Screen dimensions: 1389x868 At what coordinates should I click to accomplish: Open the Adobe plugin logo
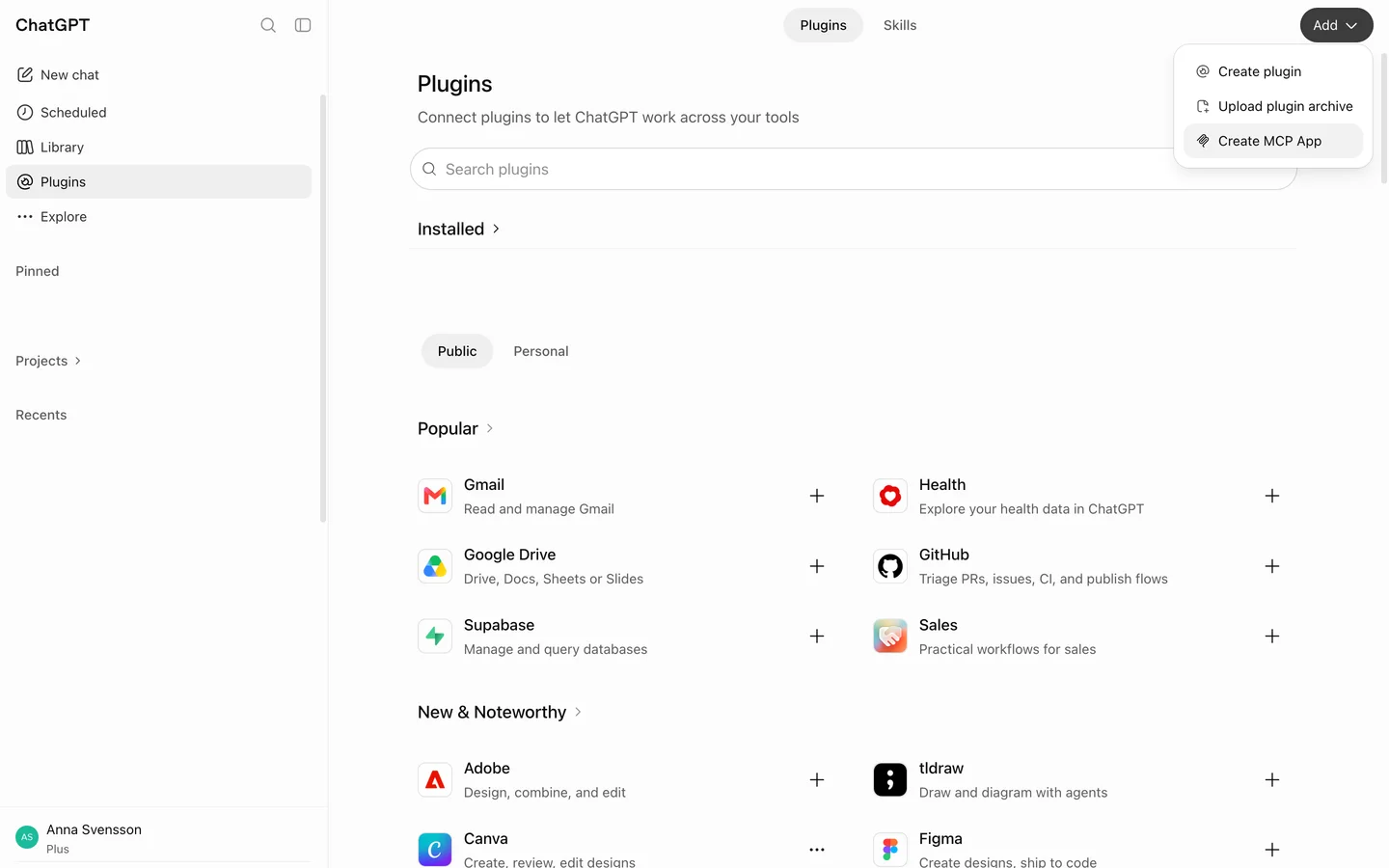[435, 779]
